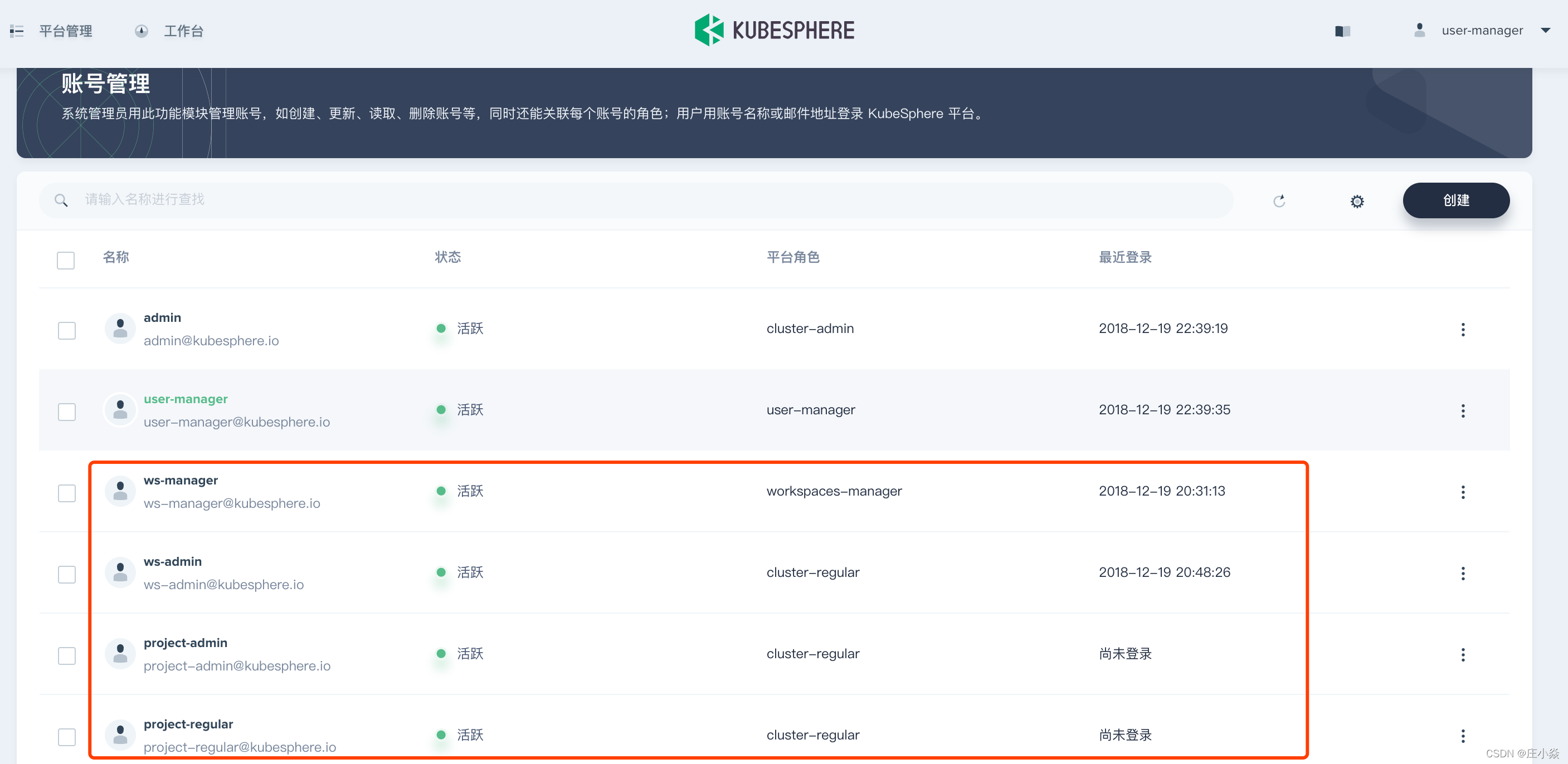Screen dimensions: 1568x764
Task: Open more actions for user-manager row
Action: click(1463, 410)
